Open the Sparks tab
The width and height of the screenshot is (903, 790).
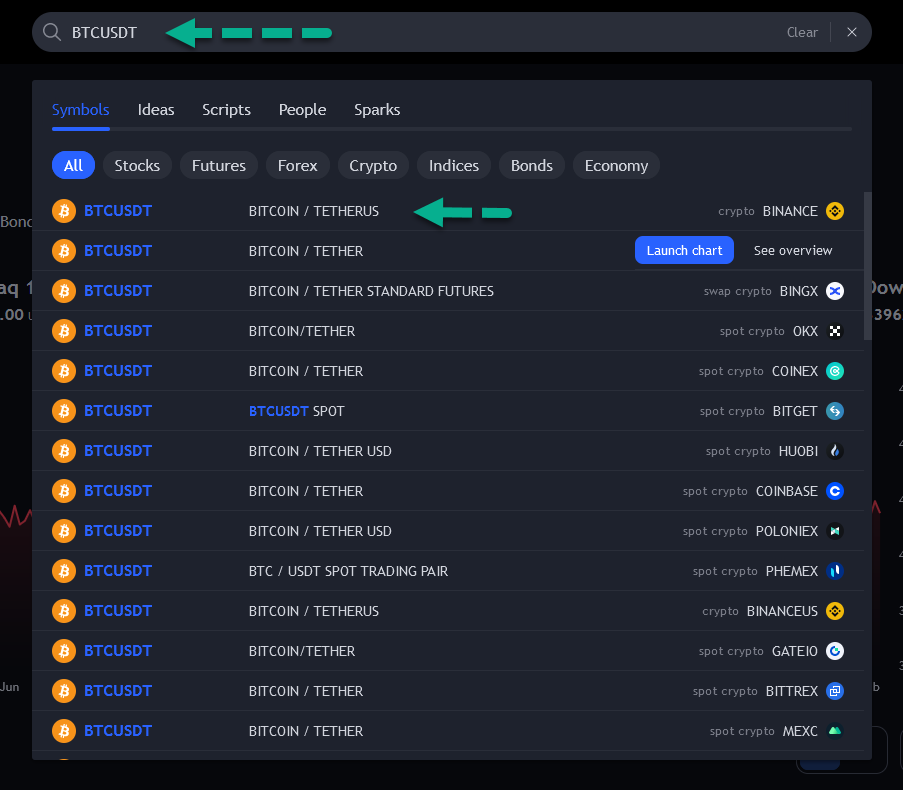(377, 109)
